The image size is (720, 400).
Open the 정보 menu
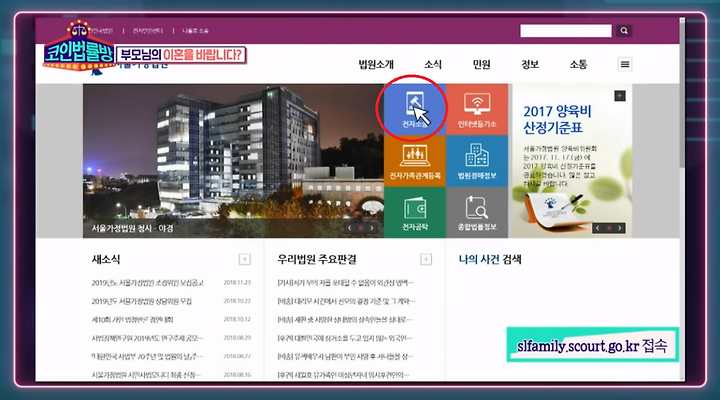point(530,64)
